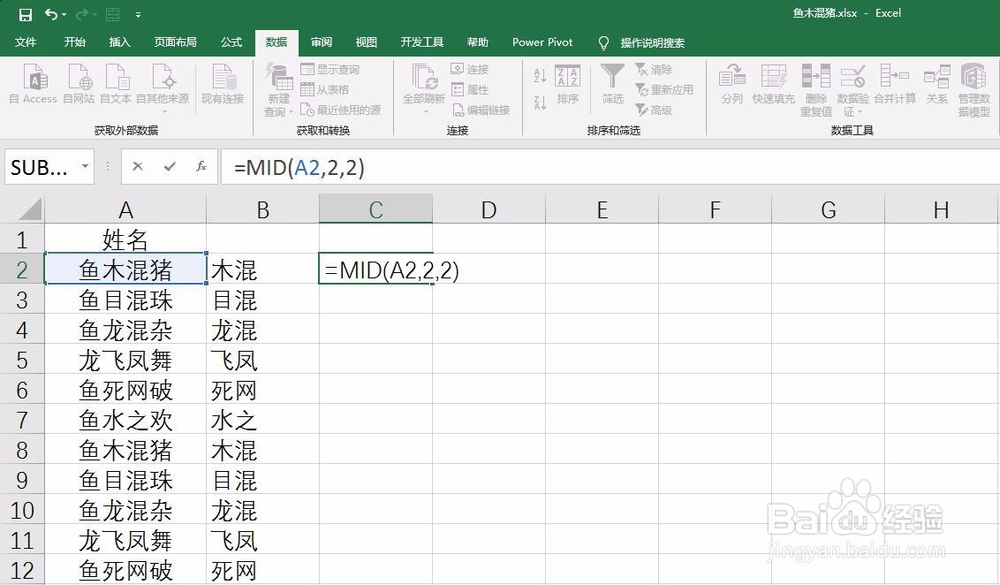Click cell A3 containing 鱼目混珠
Screen dimensions: 1000x585
126,300
